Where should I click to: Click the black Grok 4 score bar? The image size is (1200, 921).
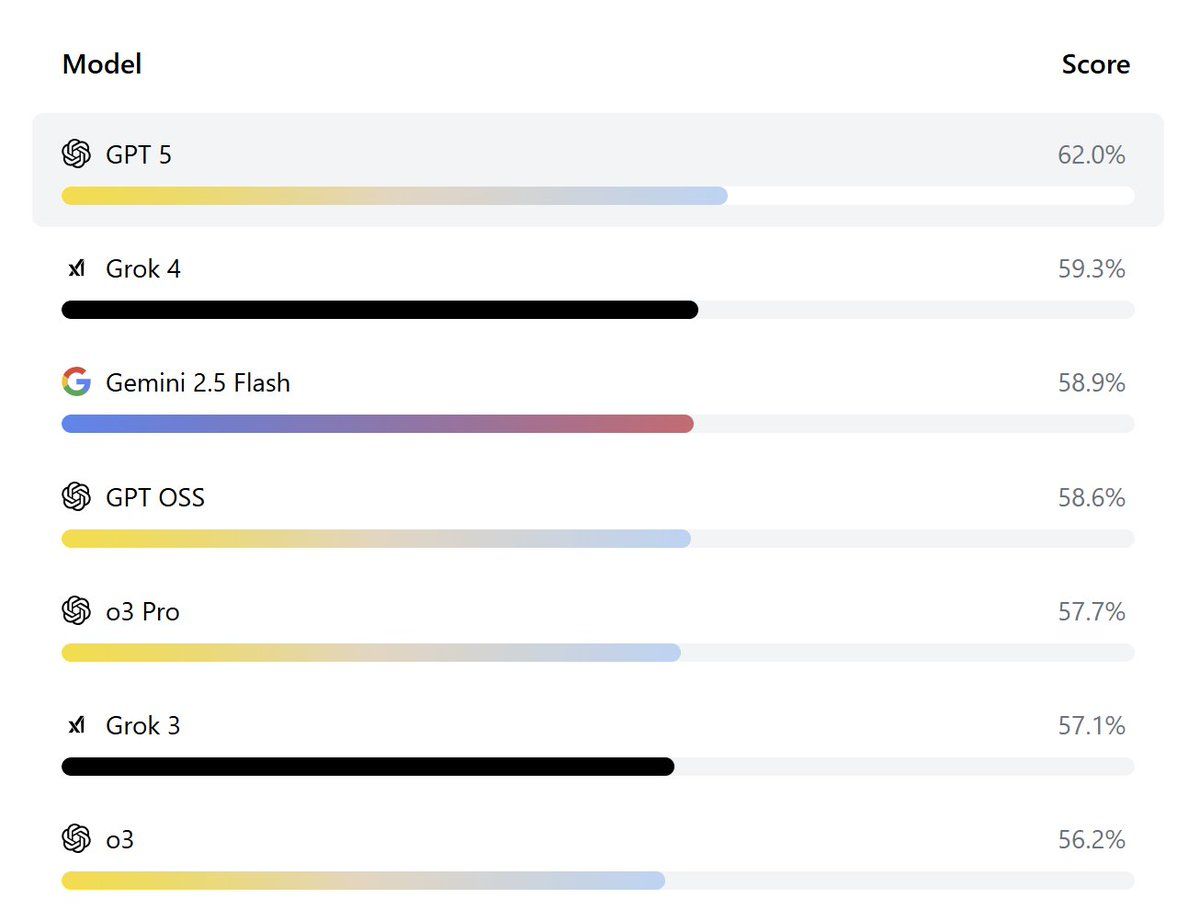pos(380,310)
